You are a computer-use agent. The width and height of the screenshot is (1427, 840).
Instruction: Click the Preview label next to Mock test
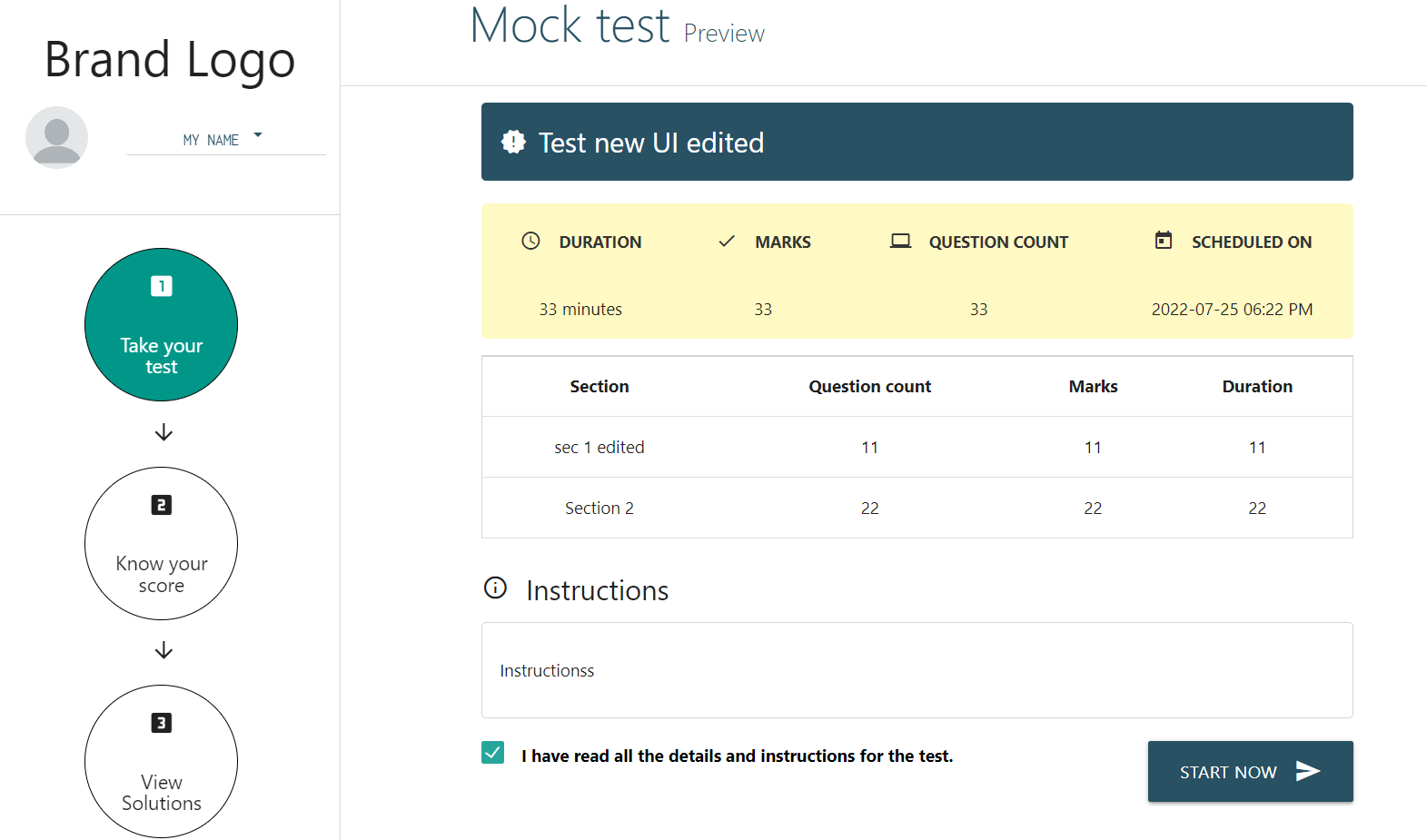(724, 34)
